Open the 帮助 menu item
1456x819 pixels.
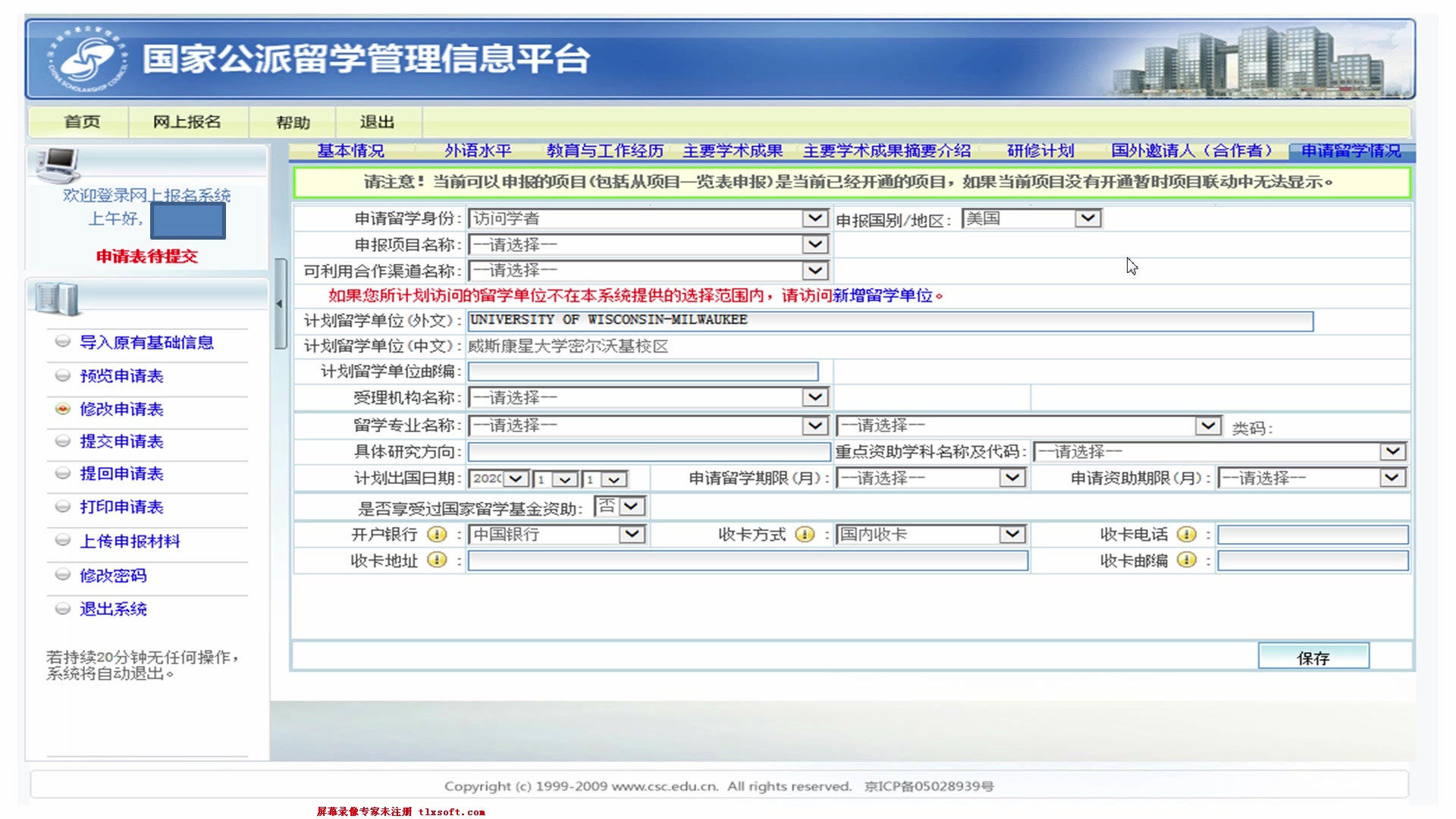point(293,122)
